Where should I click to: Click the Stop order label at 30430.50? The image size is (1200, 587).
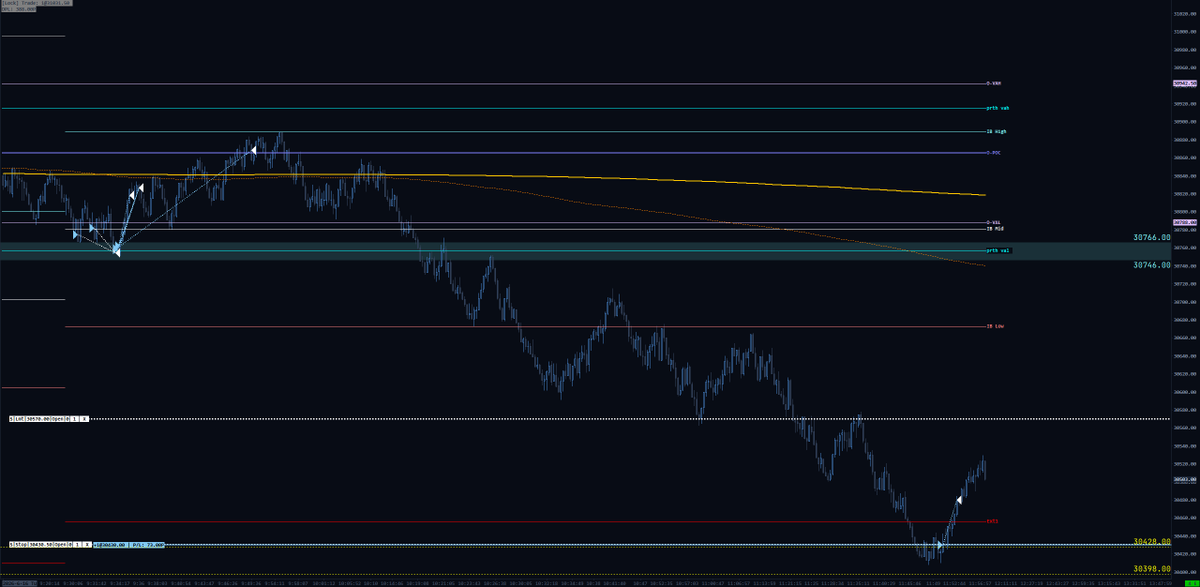39,545
